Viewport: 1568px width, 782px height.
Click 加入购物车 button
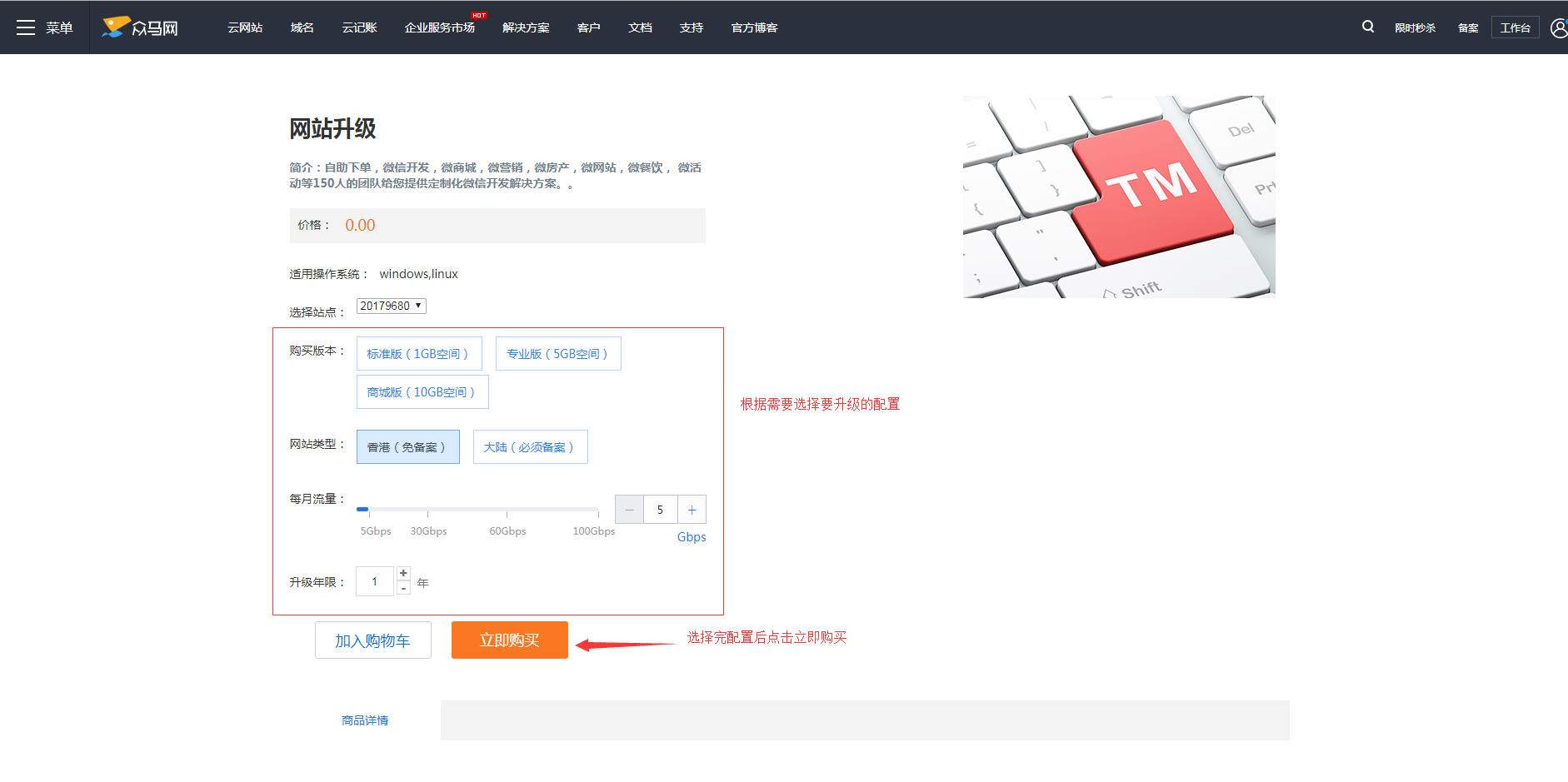tap(372, 640)
